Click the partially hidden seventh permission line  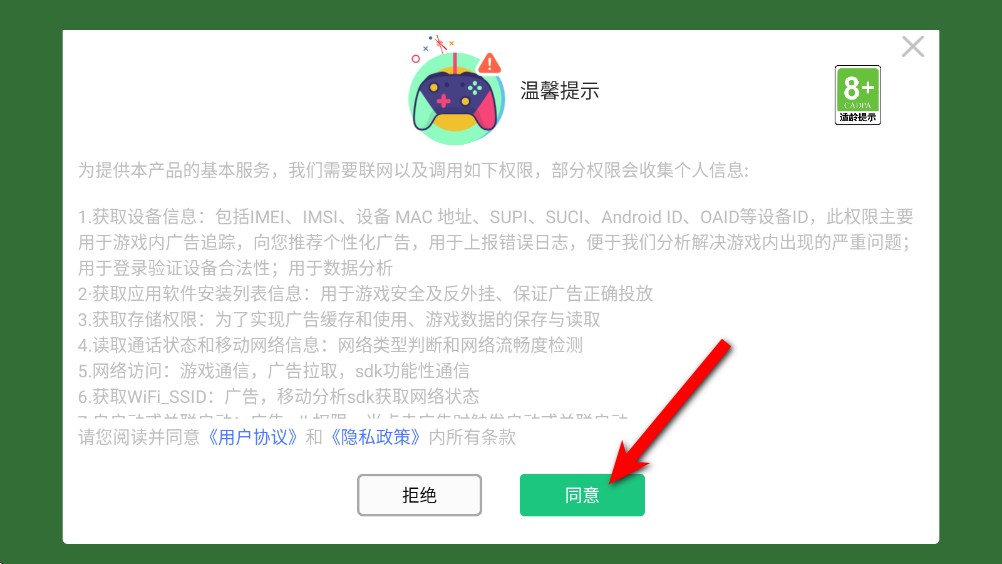click(x=353, y=415)
